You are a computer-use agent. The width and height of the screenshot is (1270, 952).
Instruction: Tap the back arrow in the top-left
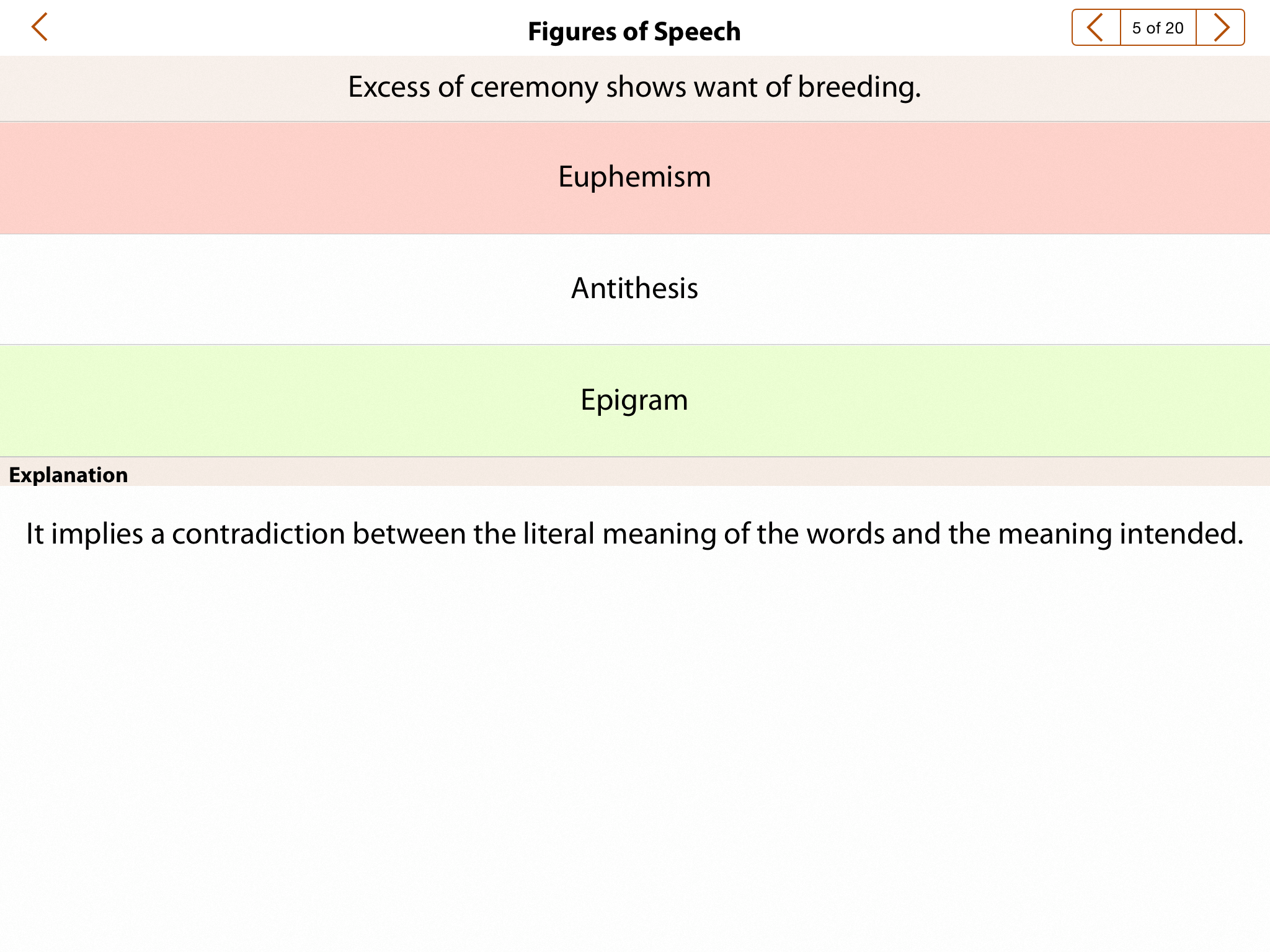tap(40, 28)
